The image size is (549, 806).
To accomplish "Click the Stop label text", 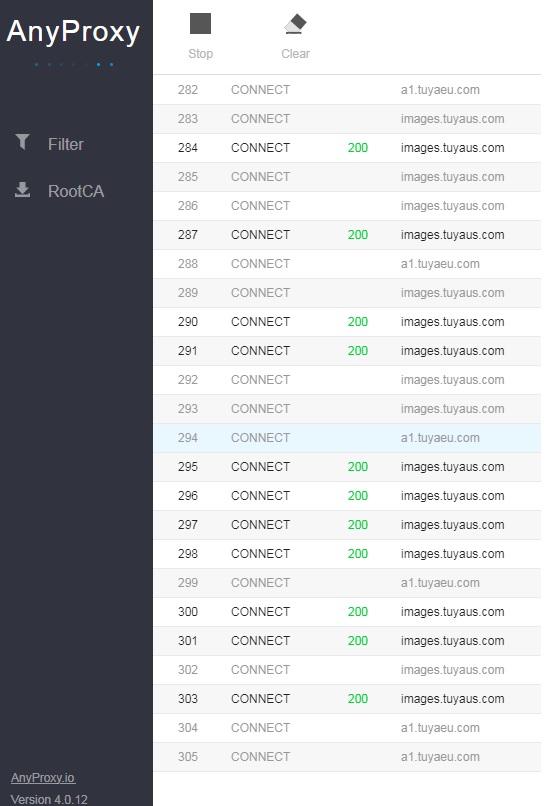I will click(200, 53).
